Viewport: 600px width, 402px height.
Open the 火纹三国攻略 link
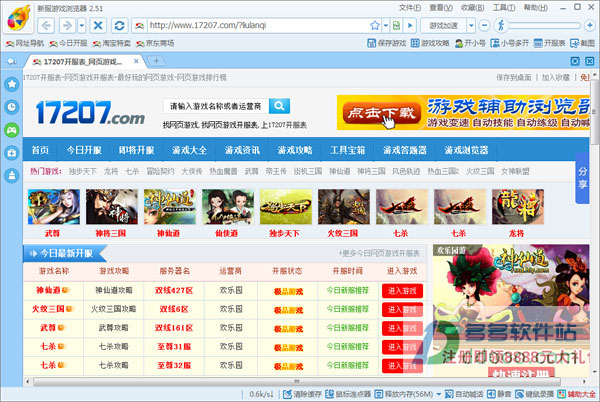tap(113, 309)
